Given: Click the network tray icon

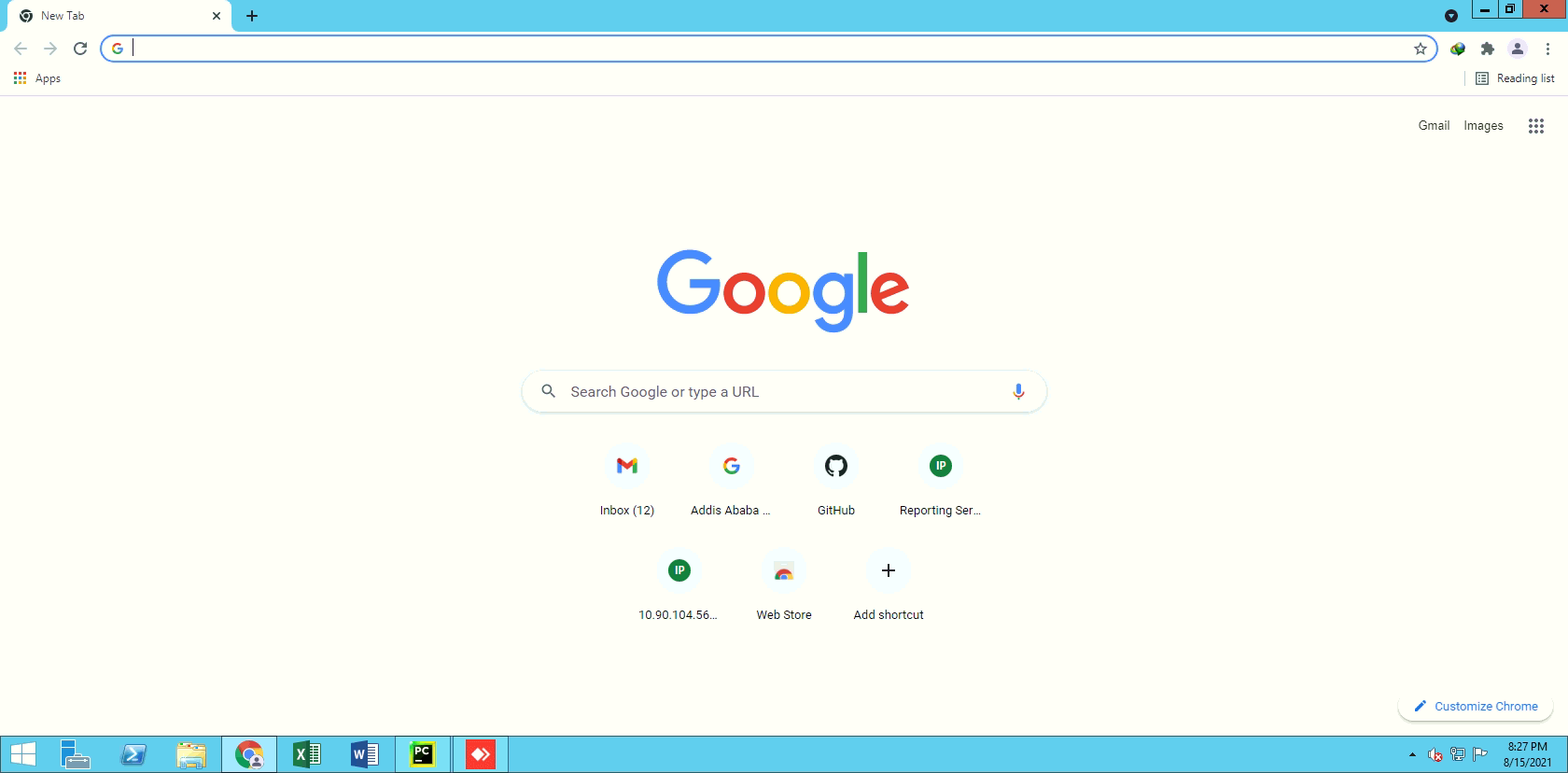Looking at the screenshot, I should 1458,754.
